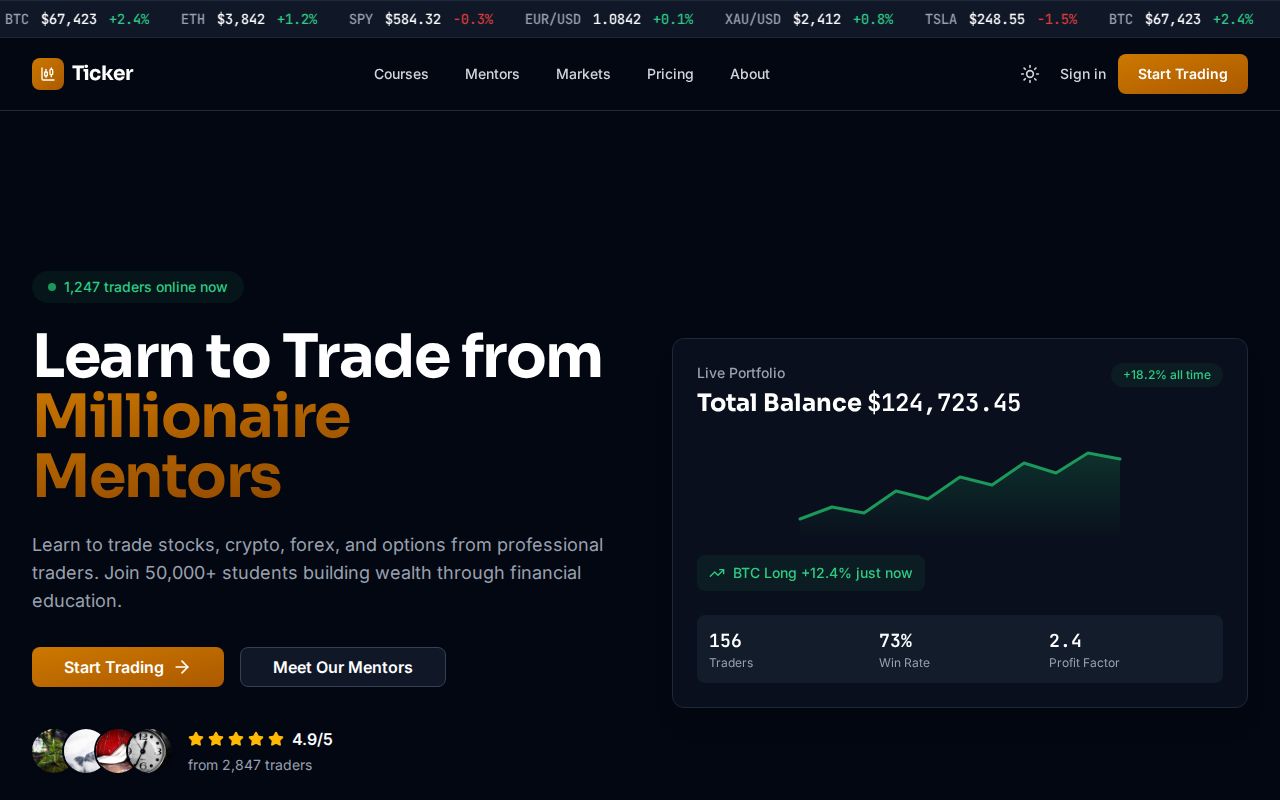The height and width of the screenshot is (800, 1280).
Task: Open the Courses menu item
Action: pyautogui.click(x=401, y=74)
